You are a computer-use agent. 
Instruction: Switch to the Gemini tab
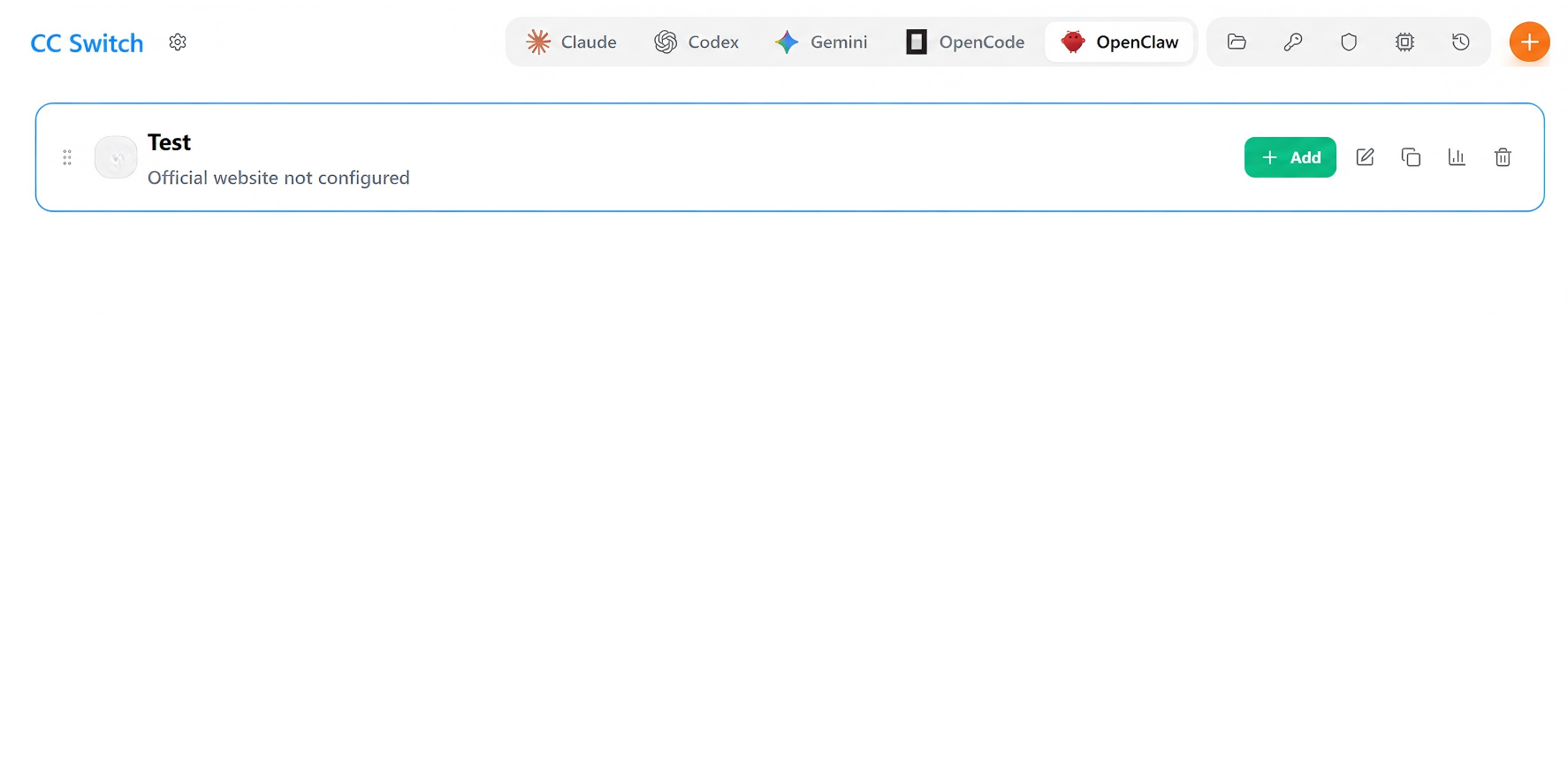point(821,42)
